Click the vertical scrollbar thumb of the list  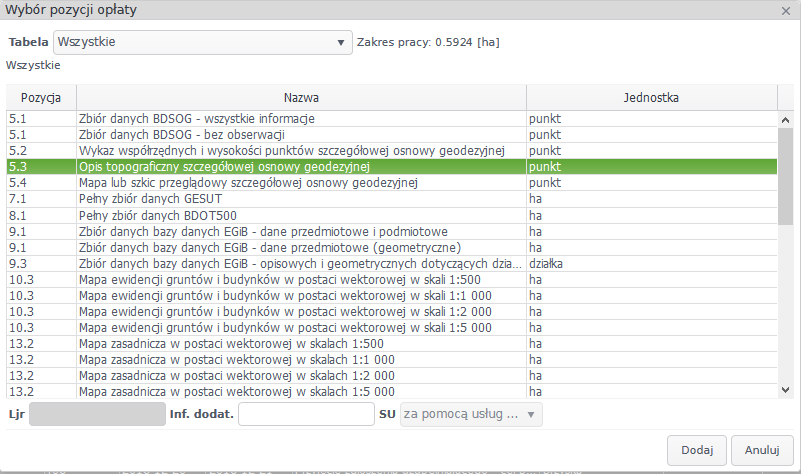pyautogui.click(x=785, y=175)
